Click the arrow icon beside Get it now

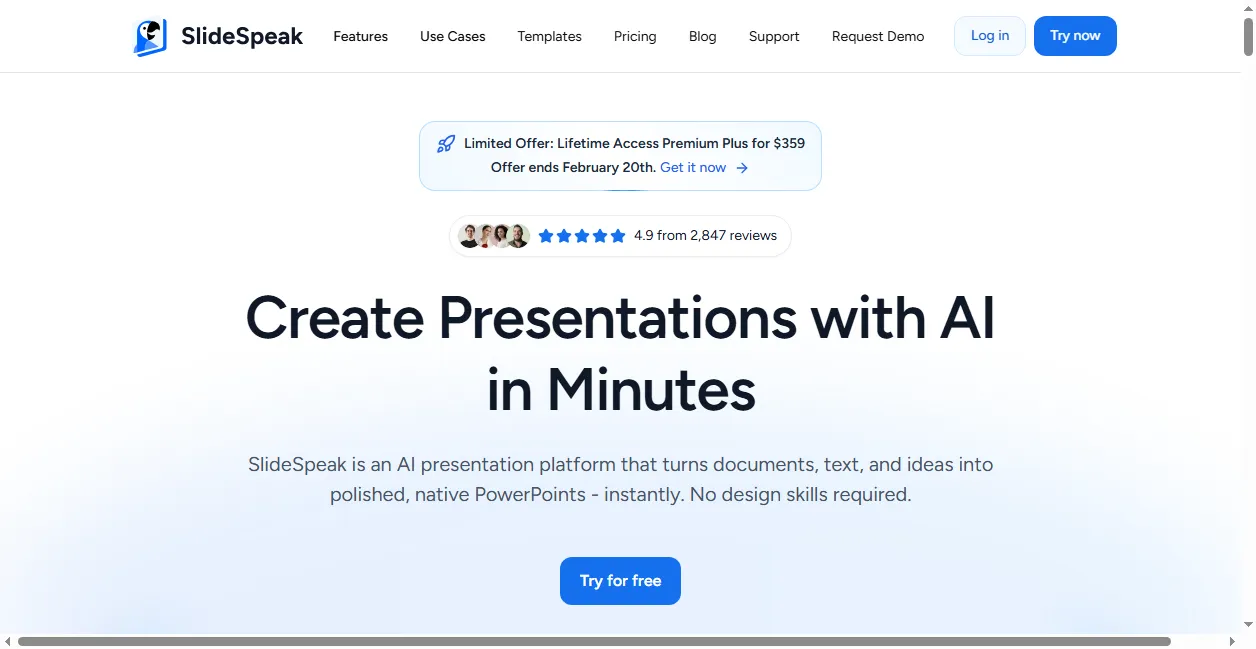pyautogui.click(x=742, y=168)
